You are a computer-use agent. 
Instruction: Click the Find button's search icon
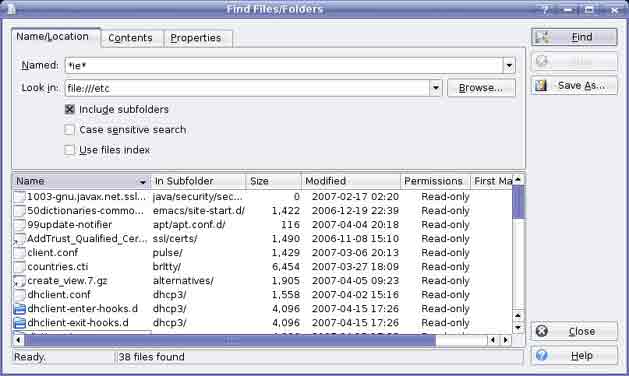pyautogui.click(x=542, y=37)
